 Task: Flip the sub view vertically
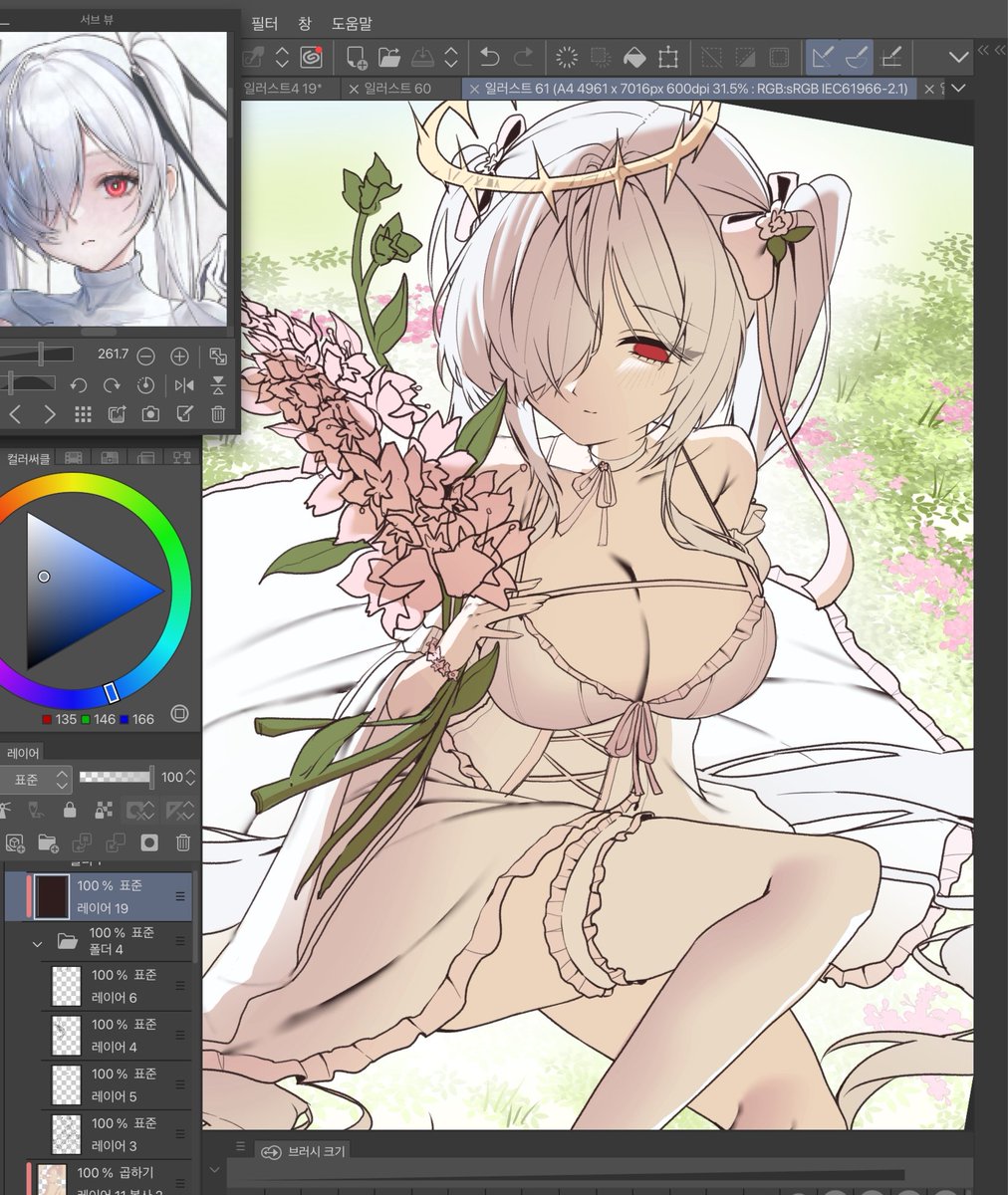point(218,384)
